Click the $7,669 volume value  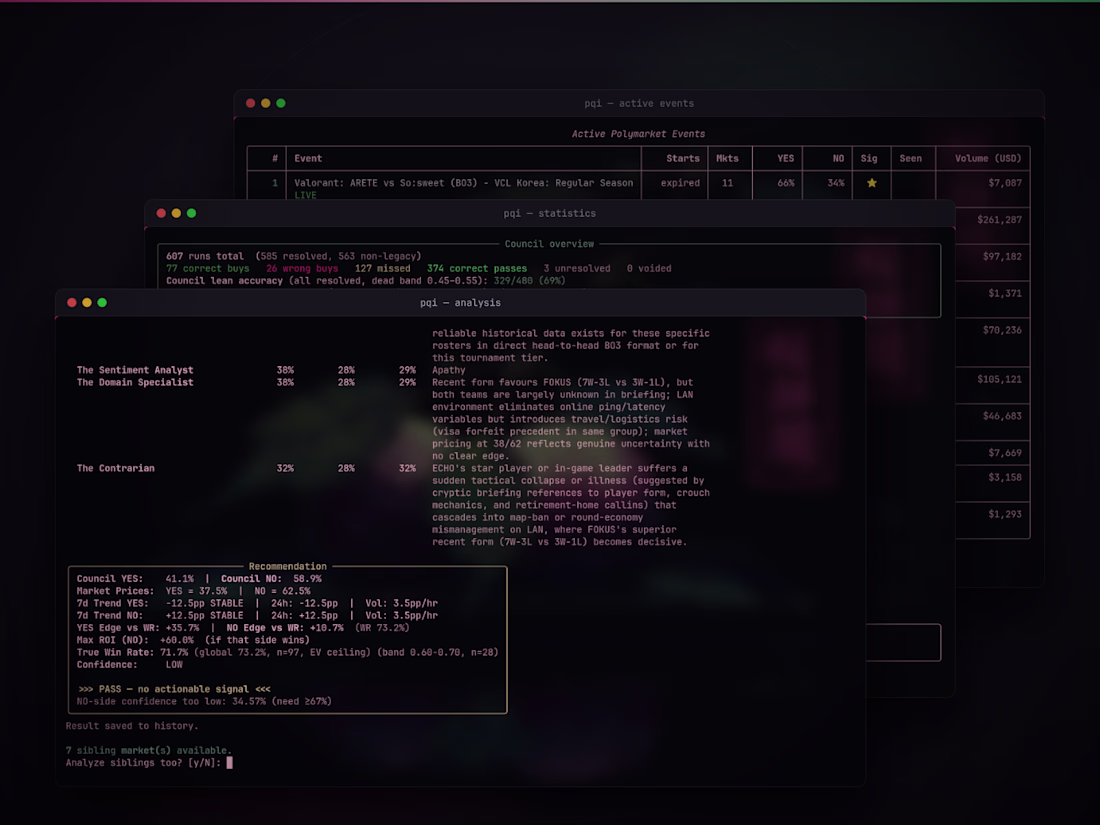1005,453
